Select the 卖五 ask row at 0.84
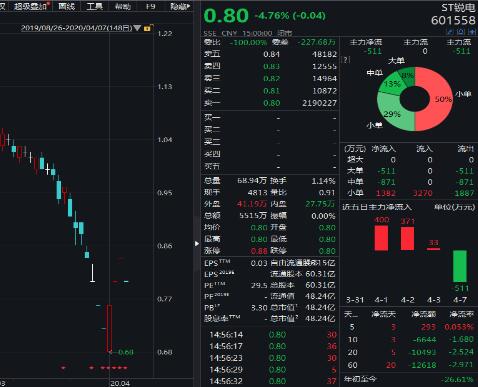This screenshot has height=387, width=478. (270, 54)
